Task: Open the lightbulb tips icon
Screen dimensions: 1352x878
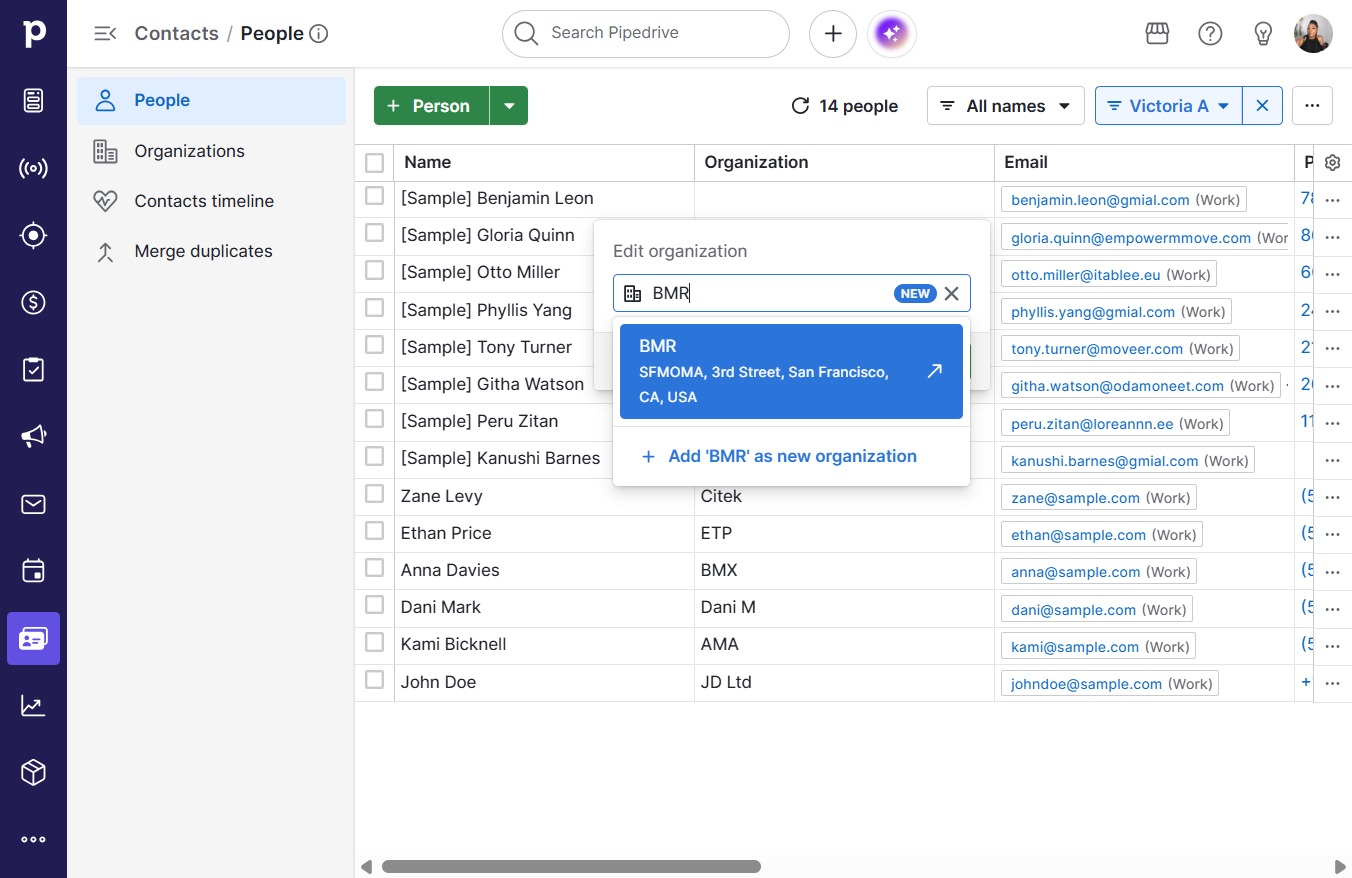Action: coord(1263,33)
